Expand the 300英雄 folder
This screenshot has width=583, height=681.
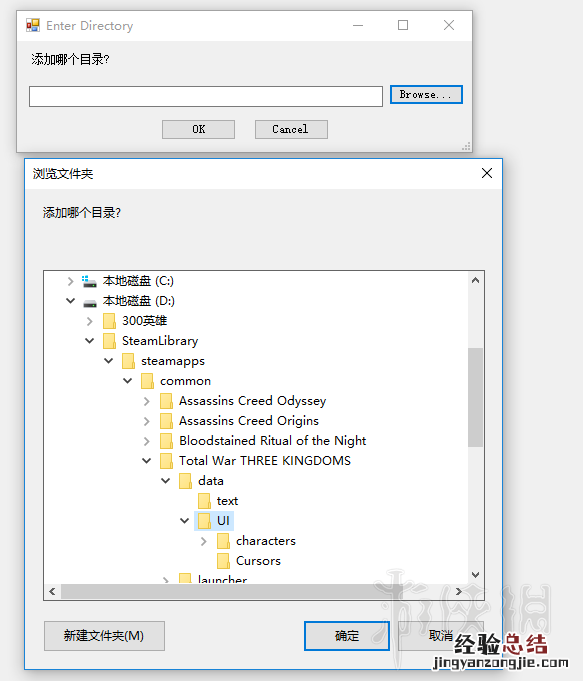click(89, 321)
